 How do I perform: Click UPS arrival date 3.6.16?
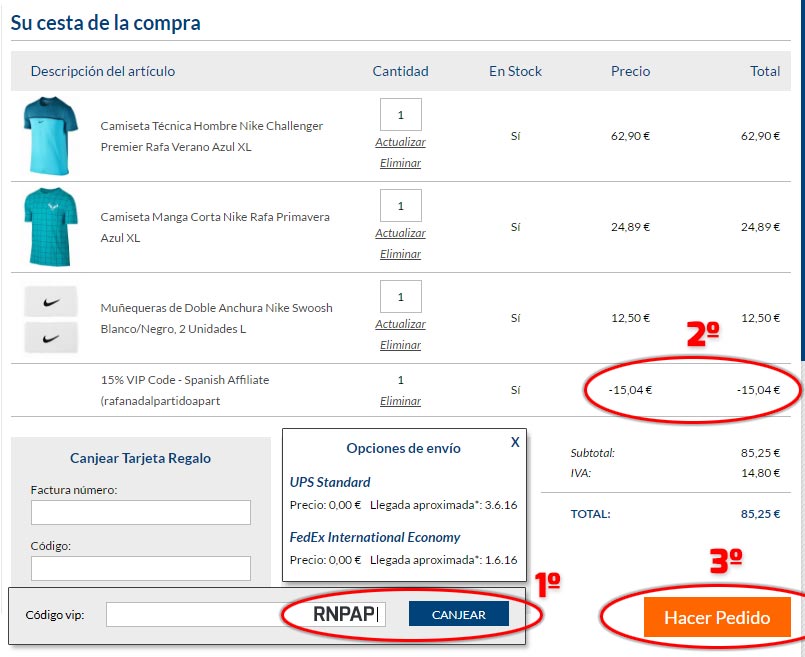[501, 505]
